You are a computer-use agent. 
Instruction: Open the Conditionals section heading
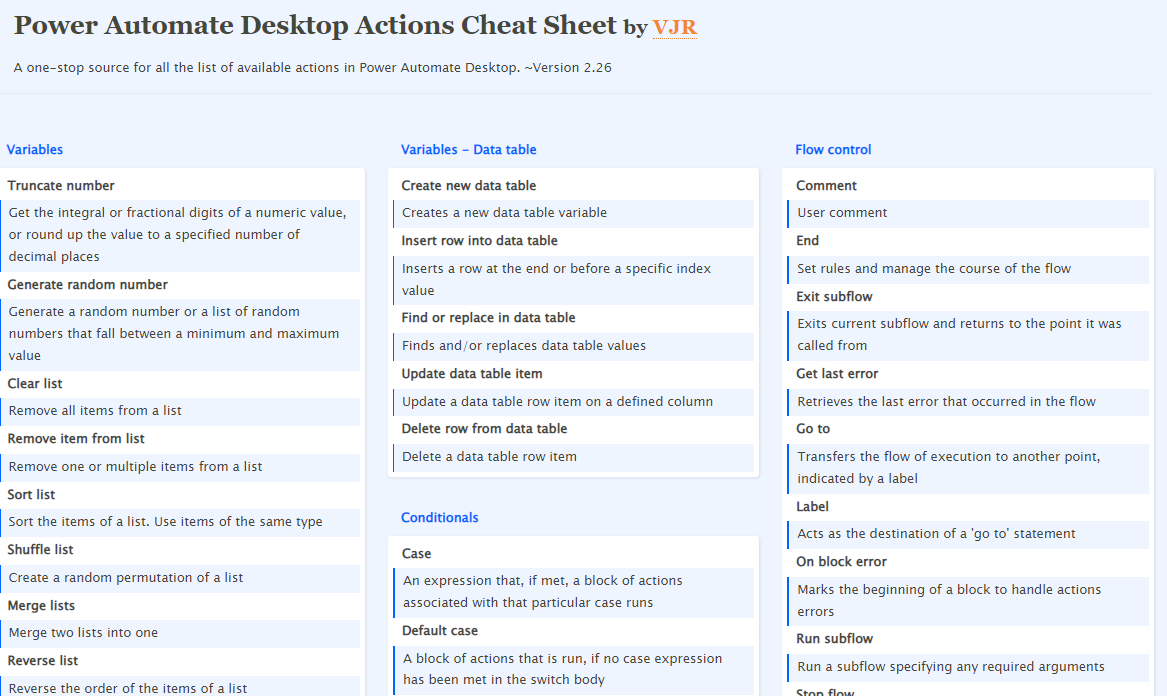coord(439,517)
